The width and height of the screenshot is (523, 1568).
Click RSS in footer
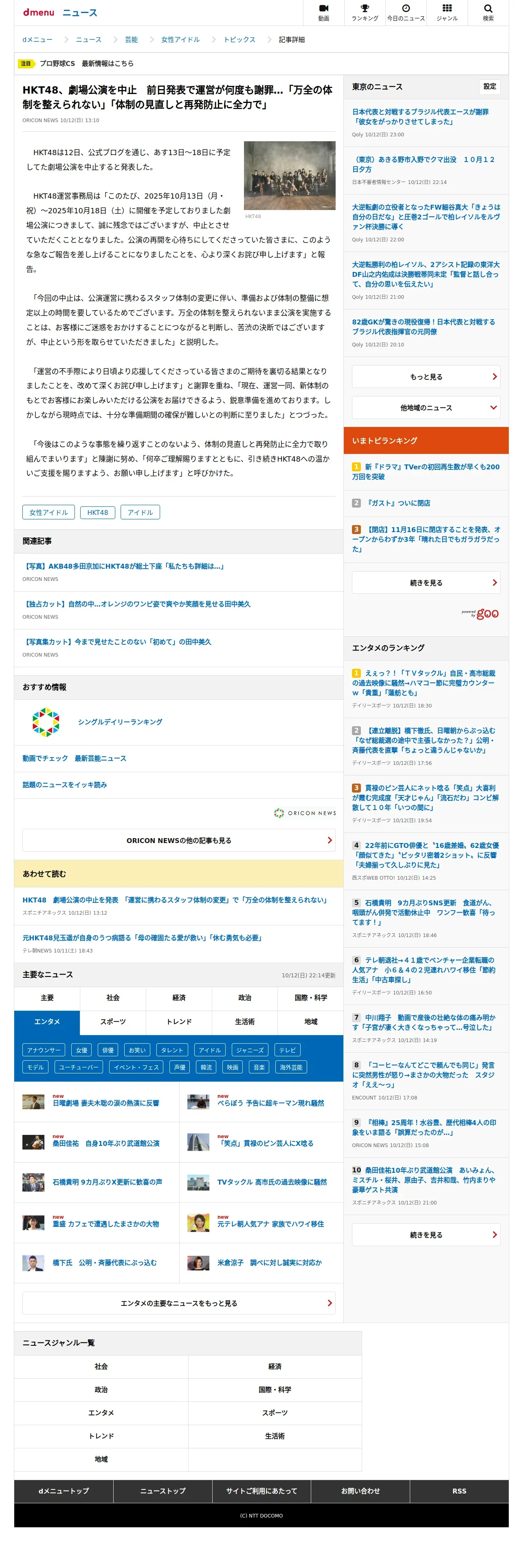(459, 1491)
